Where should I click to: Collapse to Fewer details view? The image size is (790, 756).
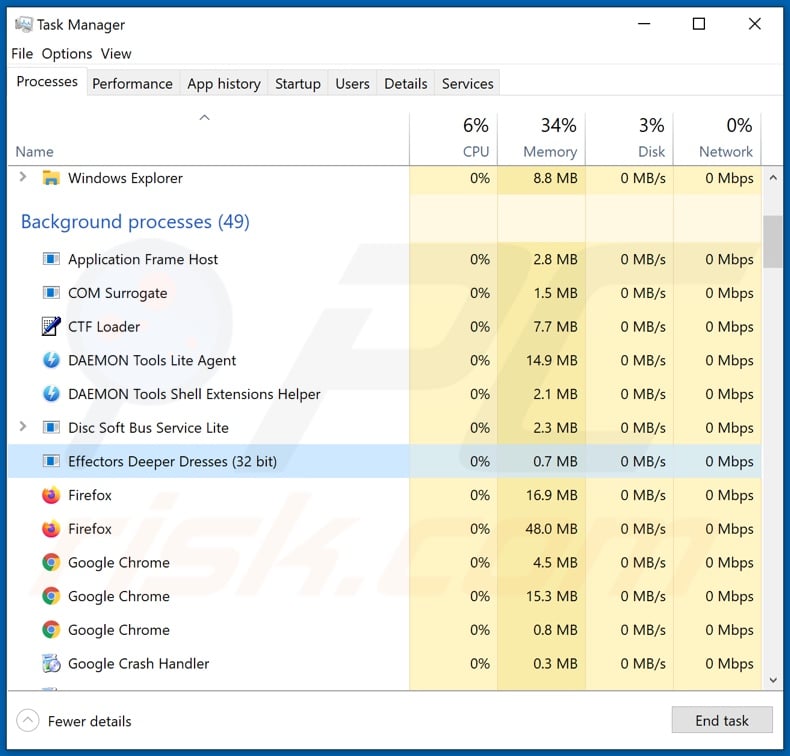[74, 721]
